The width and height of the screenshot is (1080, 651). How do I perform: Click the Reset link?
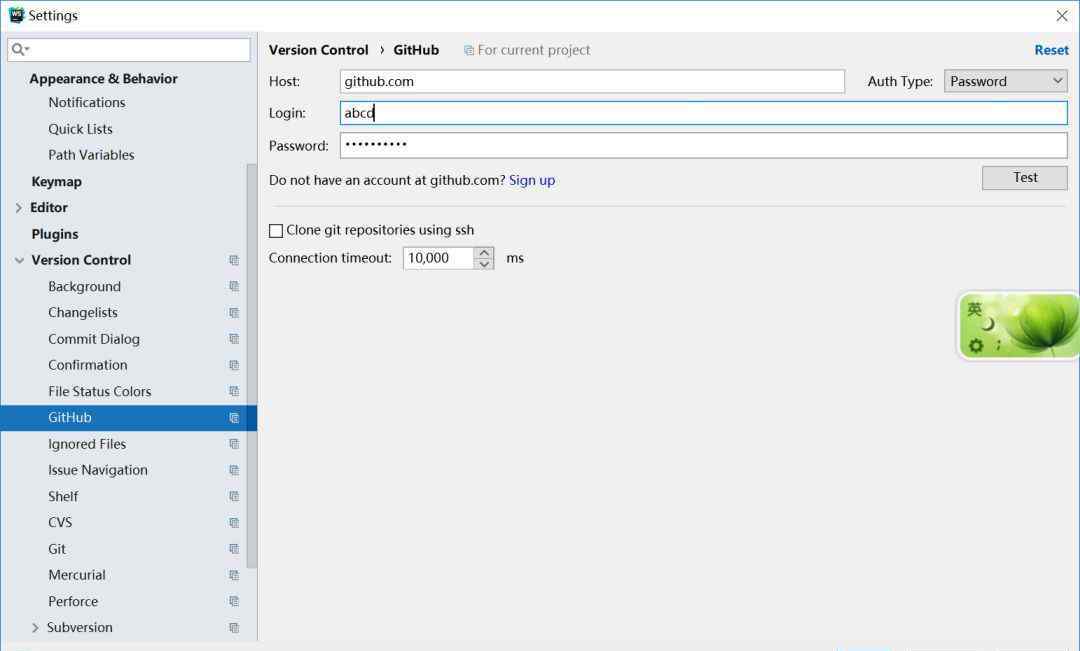pyautogui.click(x=1051, y=50)
